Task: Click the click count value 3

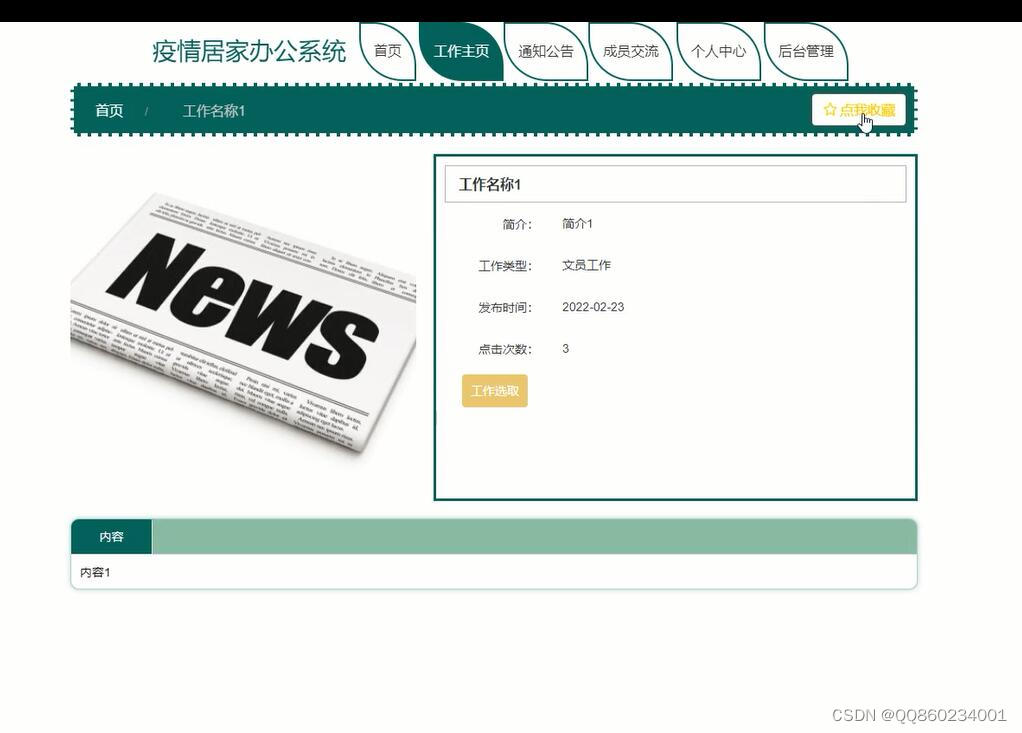Action: point(565,349)
